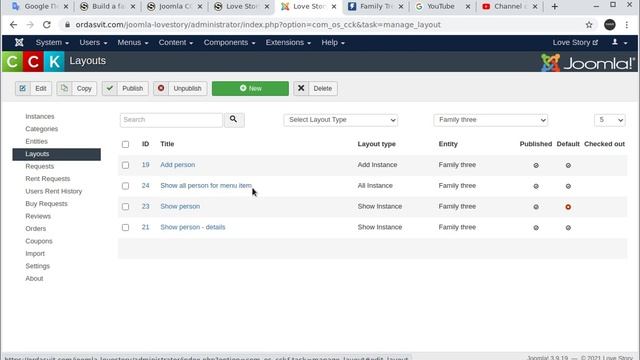The height and width of the screenshot is (360, 640).
Task: Open a new browser tab with plus
Action: click(x=554, y=7)
